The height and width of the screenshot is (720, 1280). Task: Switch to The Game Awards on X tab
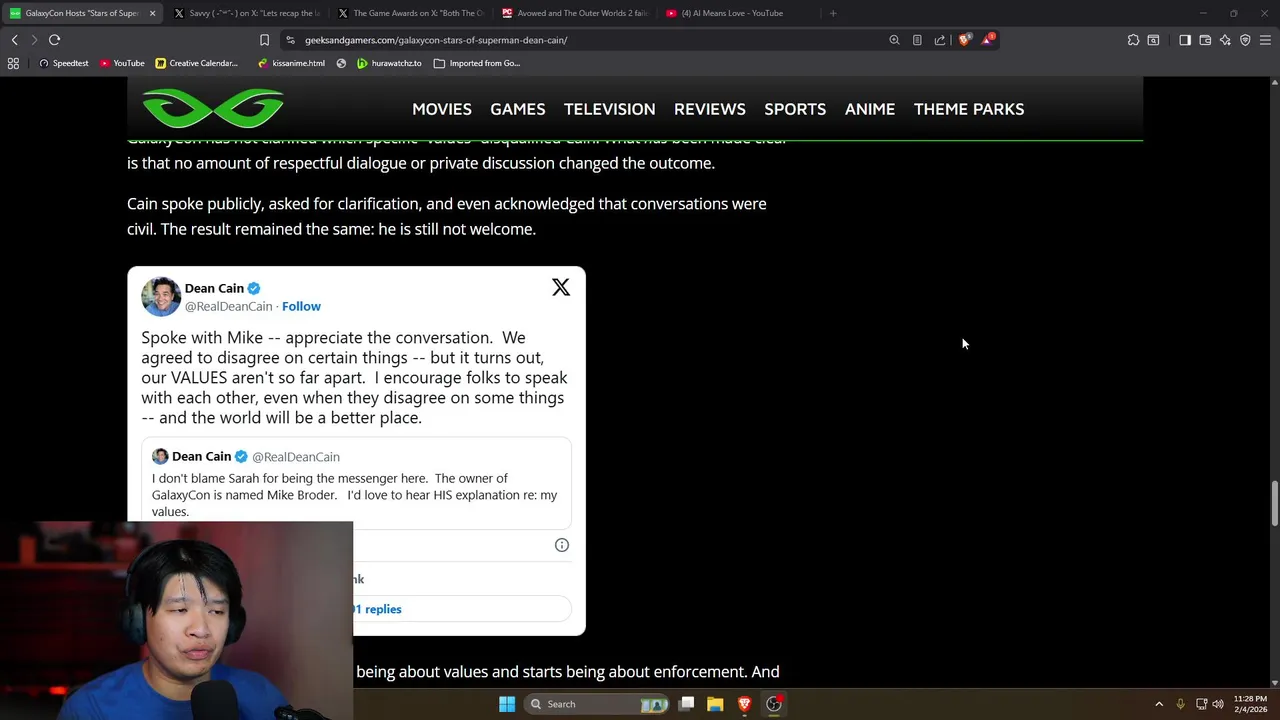[410, 13]
